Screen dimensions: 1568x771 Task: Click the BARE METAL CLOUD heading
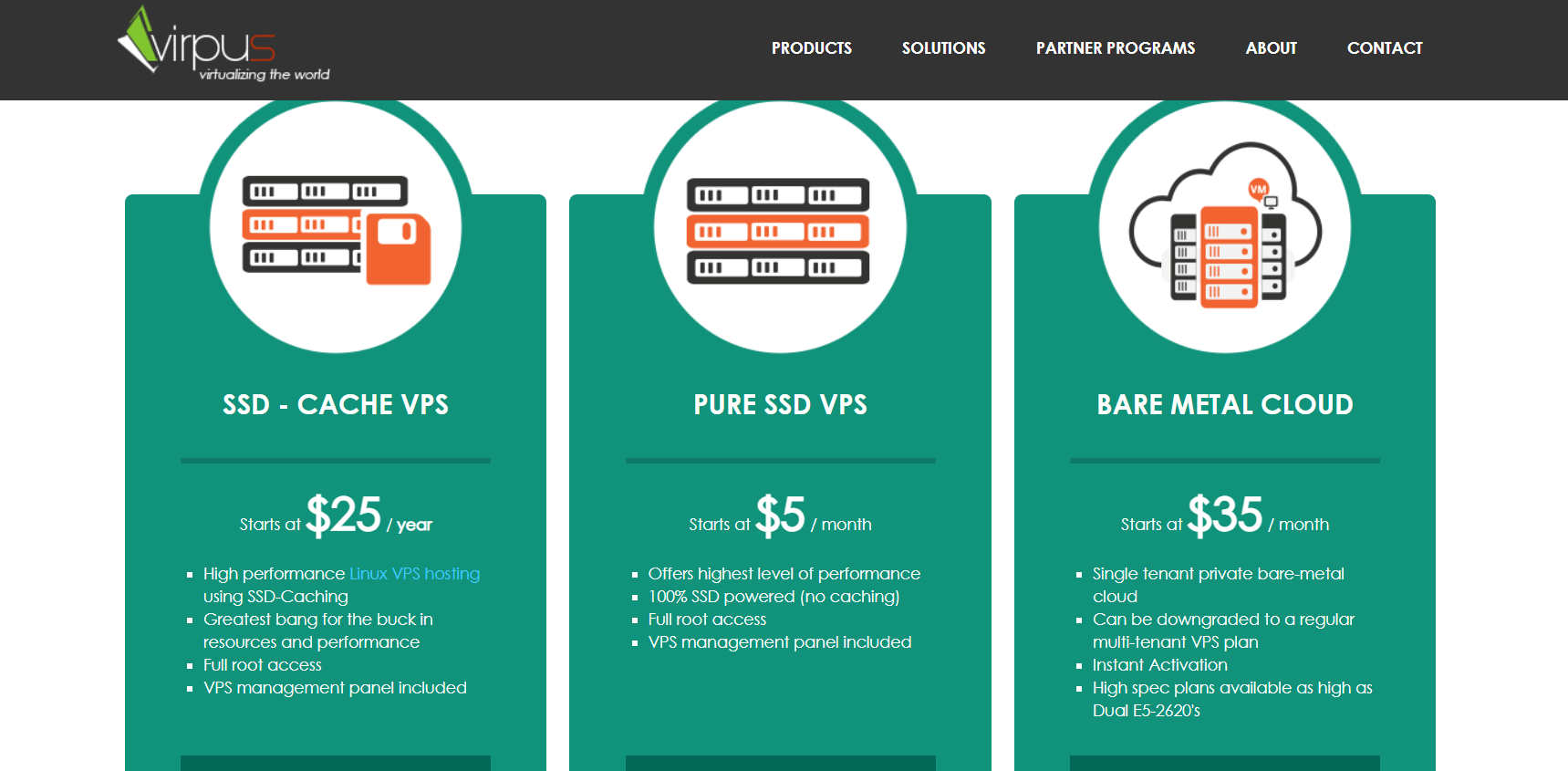(1224, 404)
